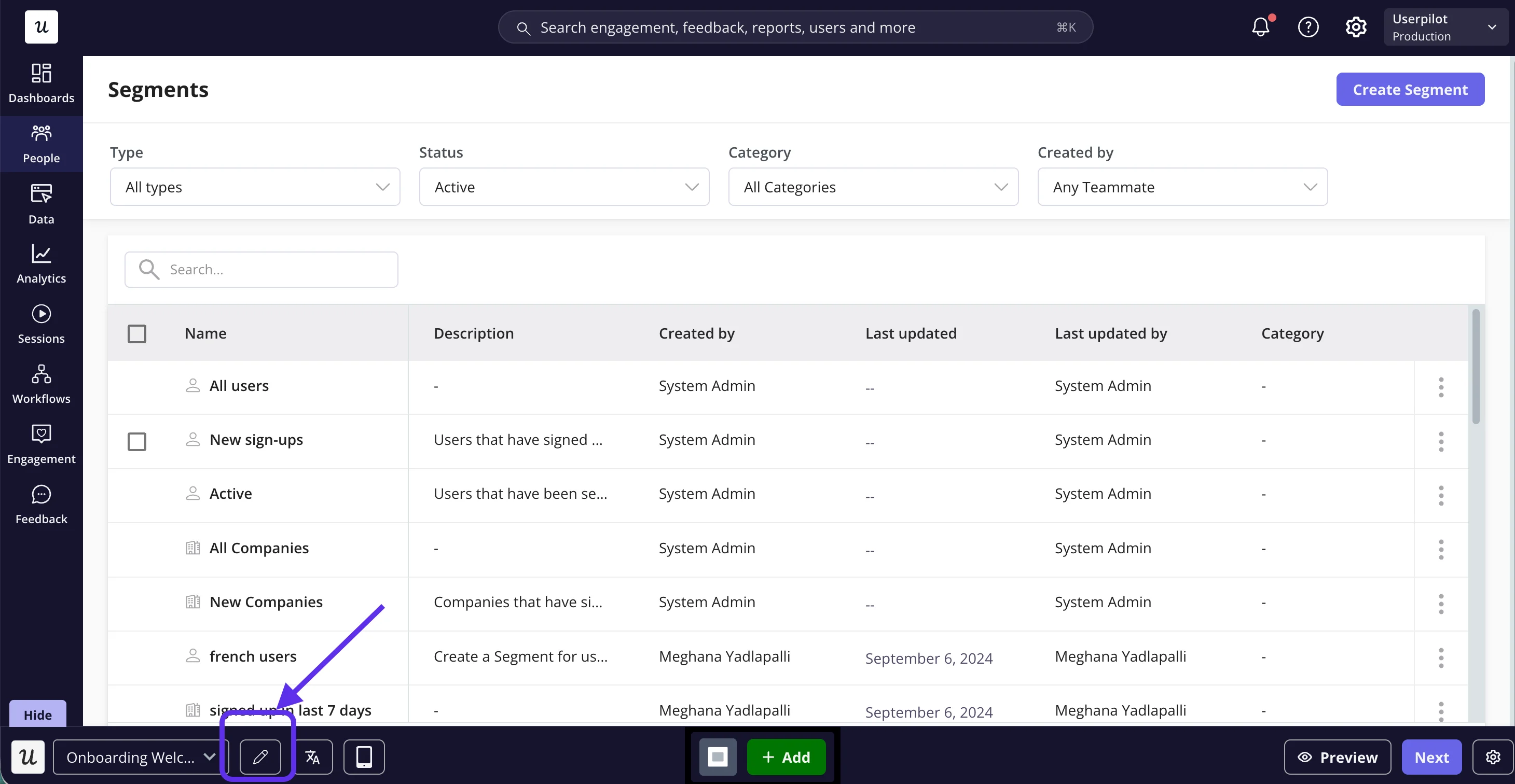Open the All Companies segment
The width and height of the screenshot is (1515, 784).
pyautogui.click(x=259, y=548)
